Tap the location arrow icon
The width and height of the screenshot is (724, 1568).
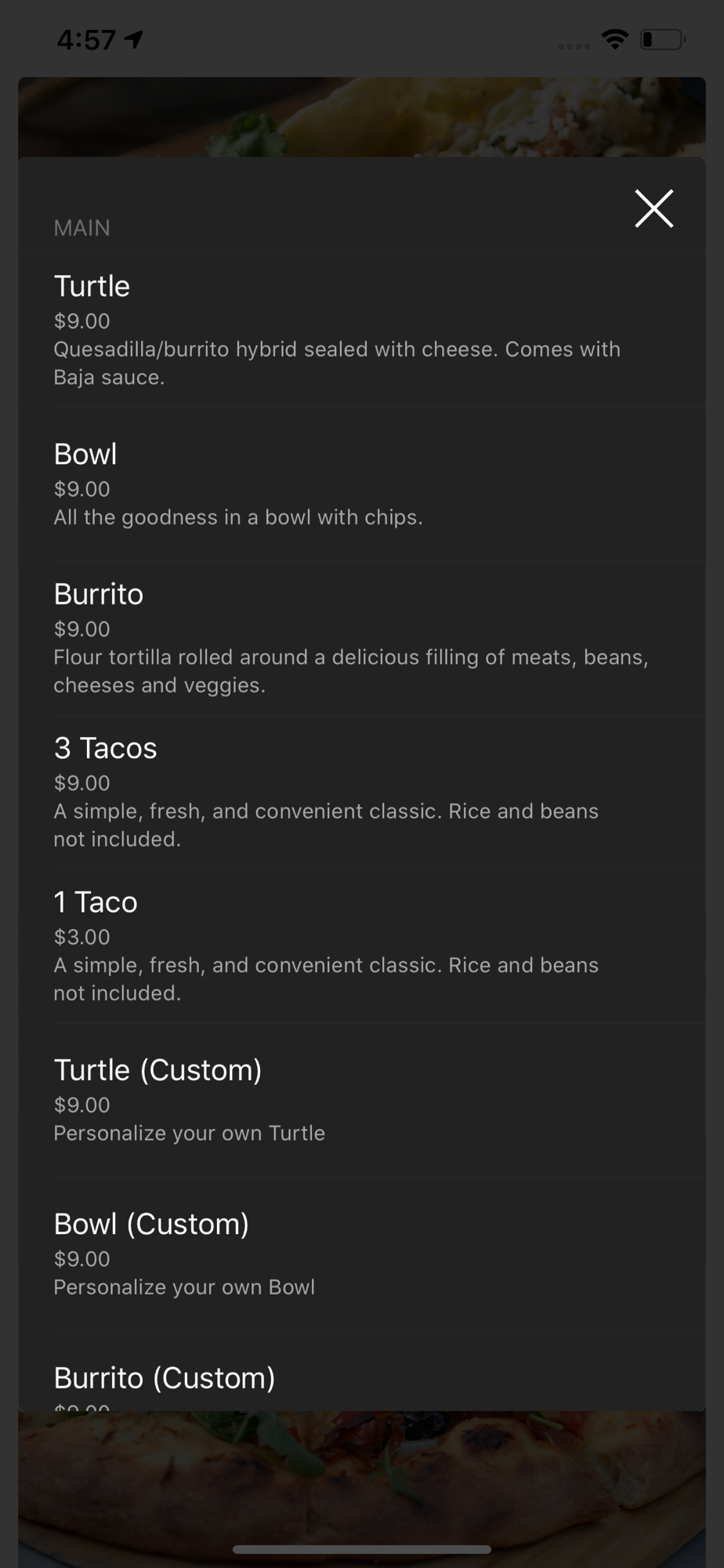click(135, 39)
